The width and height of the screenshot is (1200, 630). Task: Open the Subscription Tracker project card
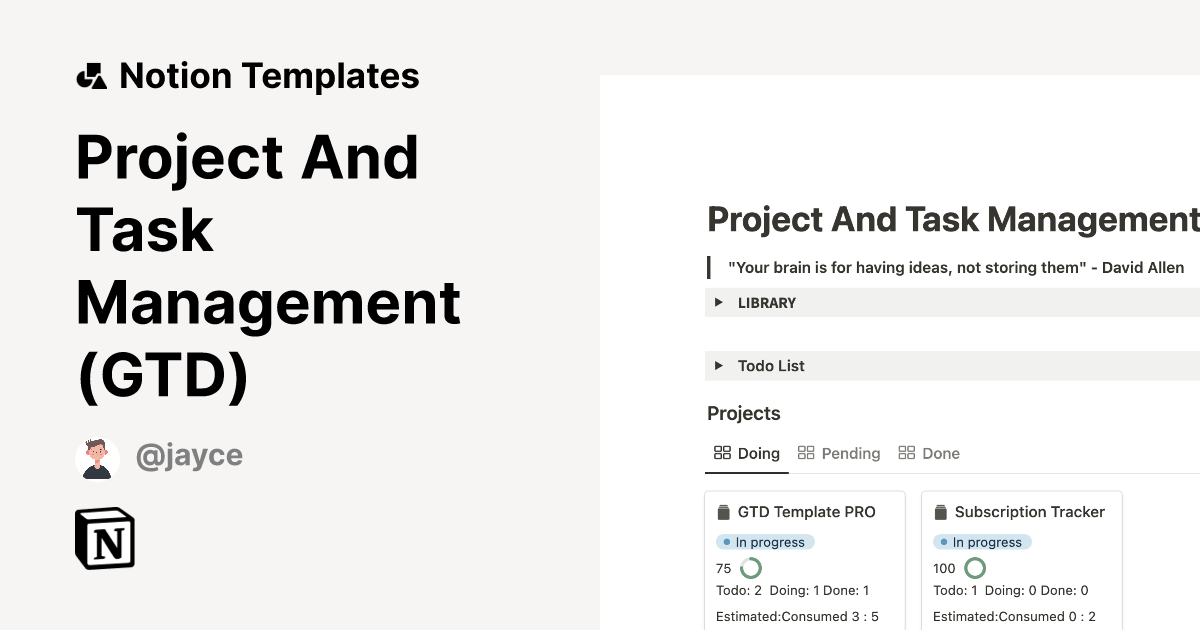[1021, 560]
